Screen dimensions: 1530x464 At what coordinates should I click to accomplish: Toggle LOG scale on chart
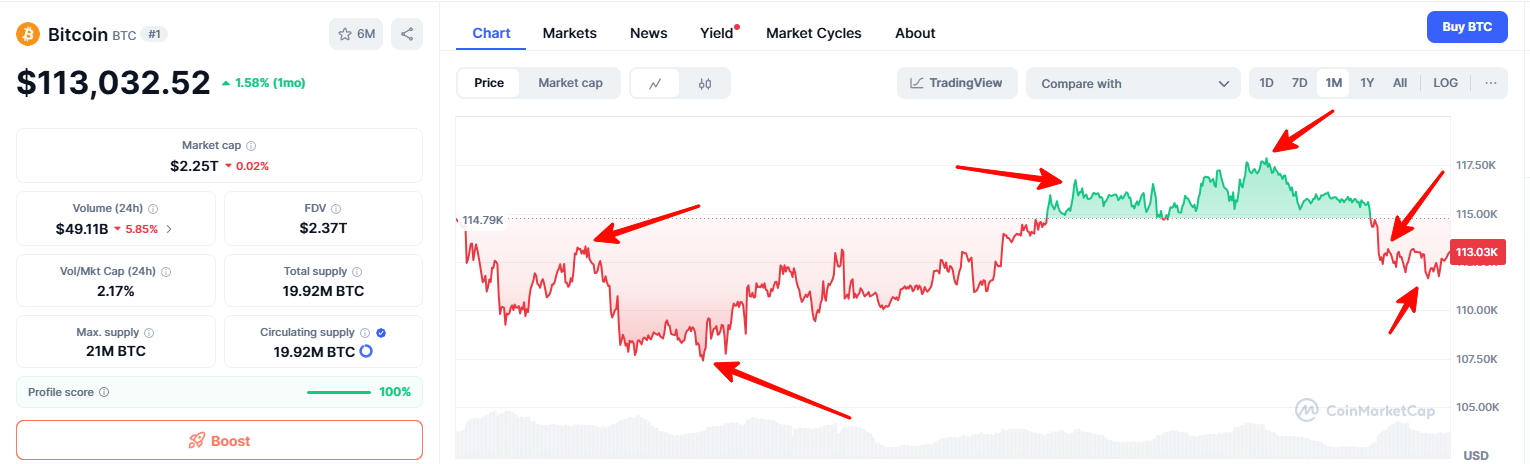coord(1445,83)
